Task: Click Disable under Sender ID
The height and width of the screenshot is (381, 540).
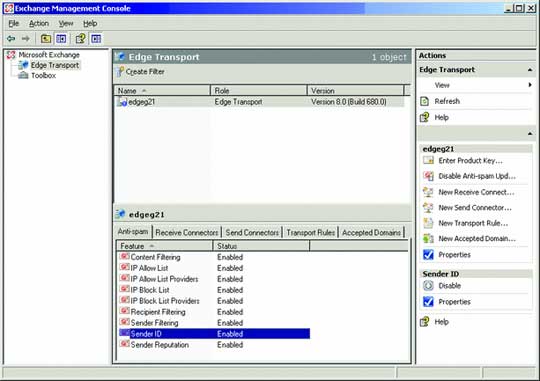Action: (449, 286)
